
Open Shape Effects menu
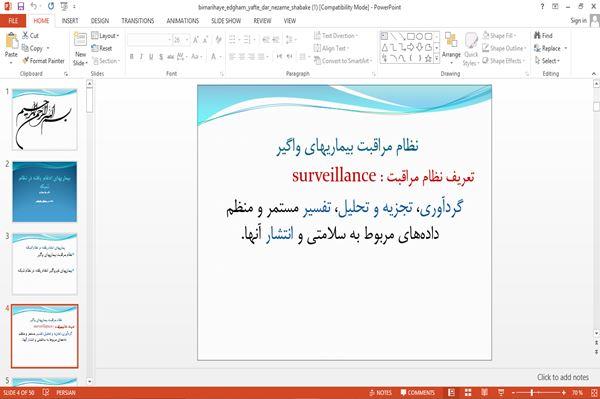(x=504, y=60)
